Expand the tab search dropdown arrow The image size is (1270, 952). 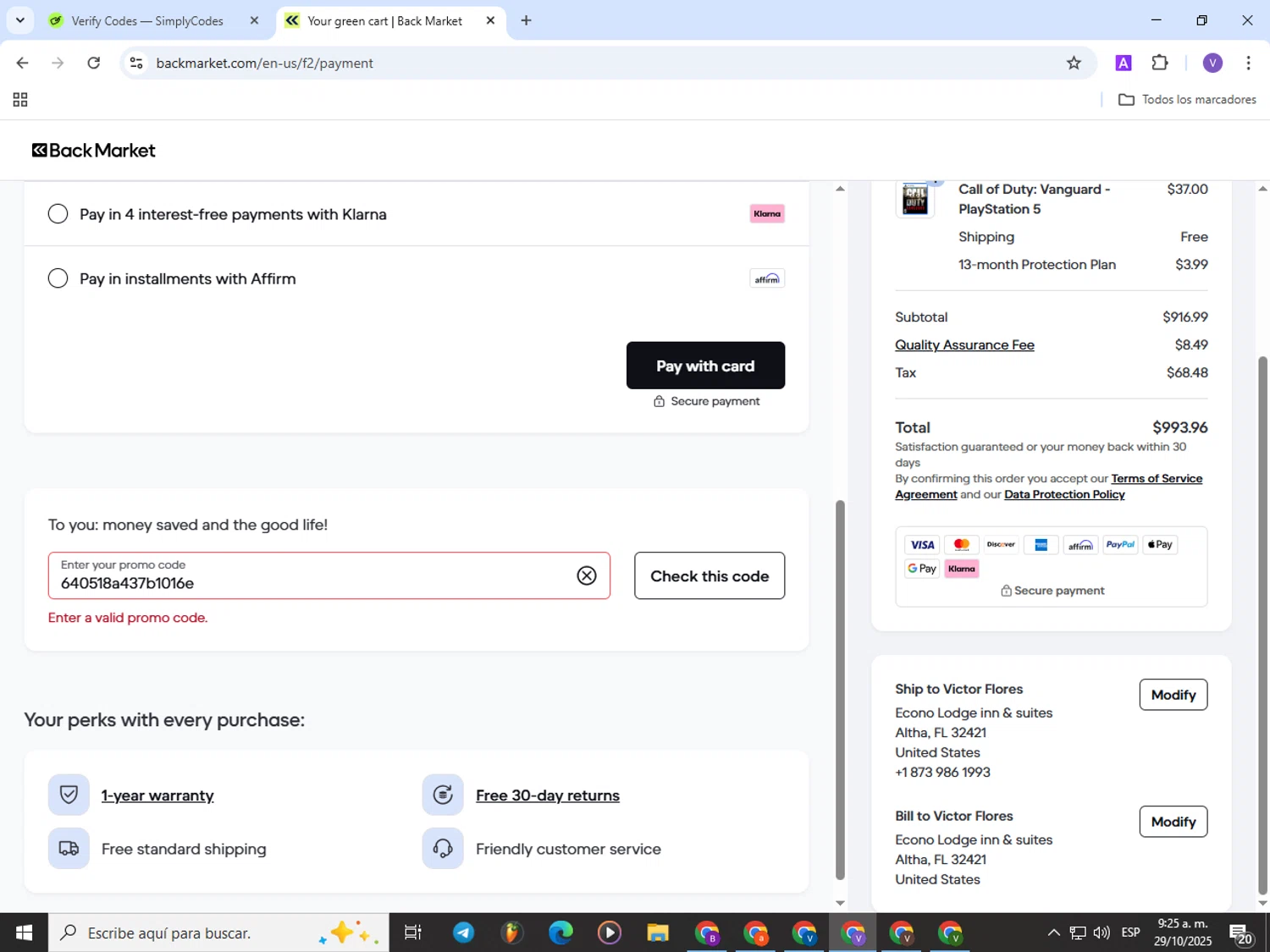pos(19,20)
